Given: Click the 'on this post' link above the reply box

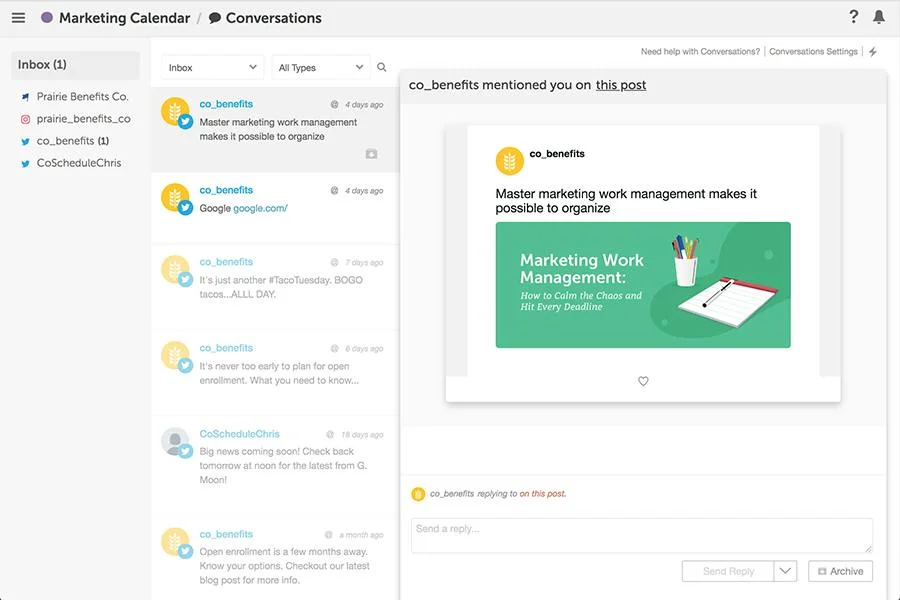Looking at the screenshot, I should (542, 494).
